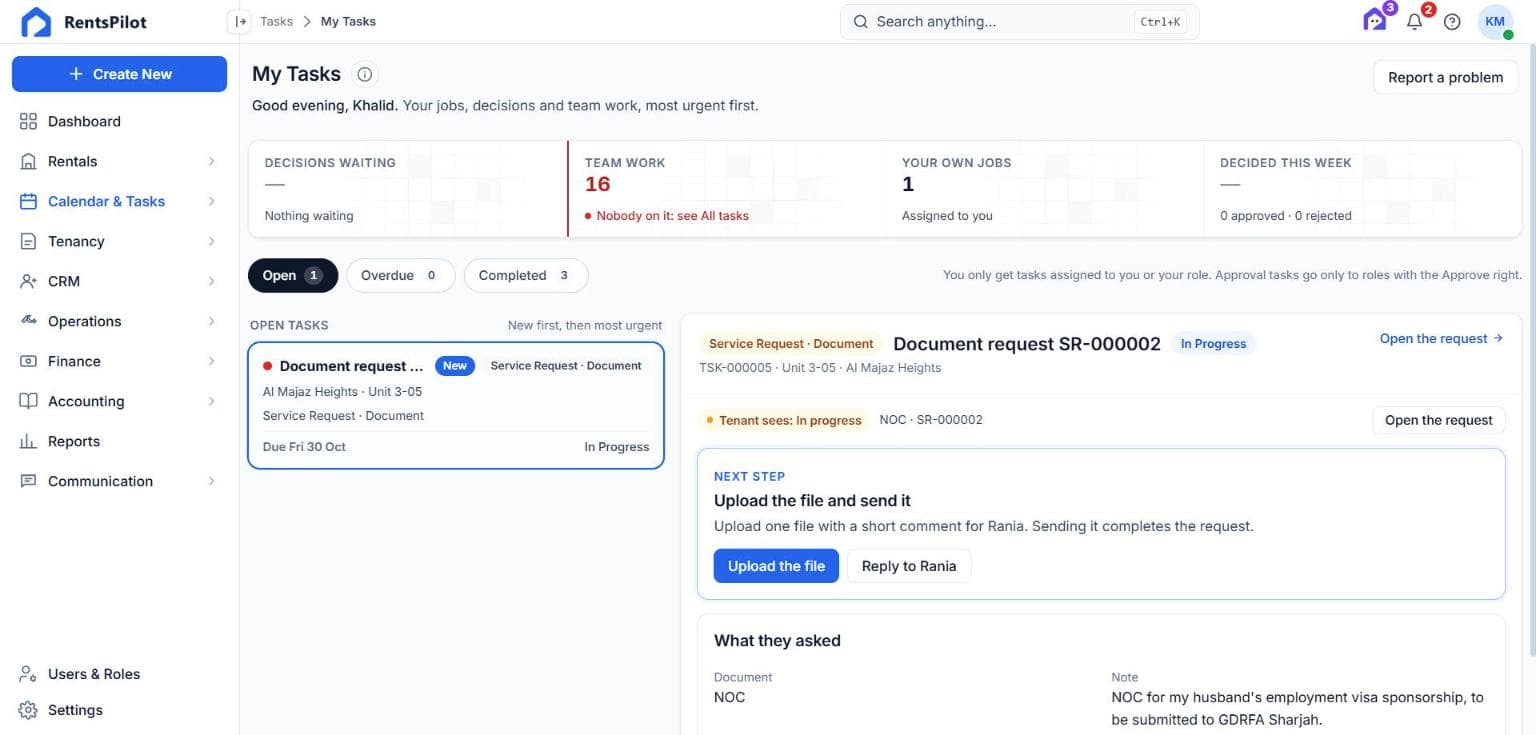Open the Team Work summary card

pyautogui.click(x=726, y=189)
